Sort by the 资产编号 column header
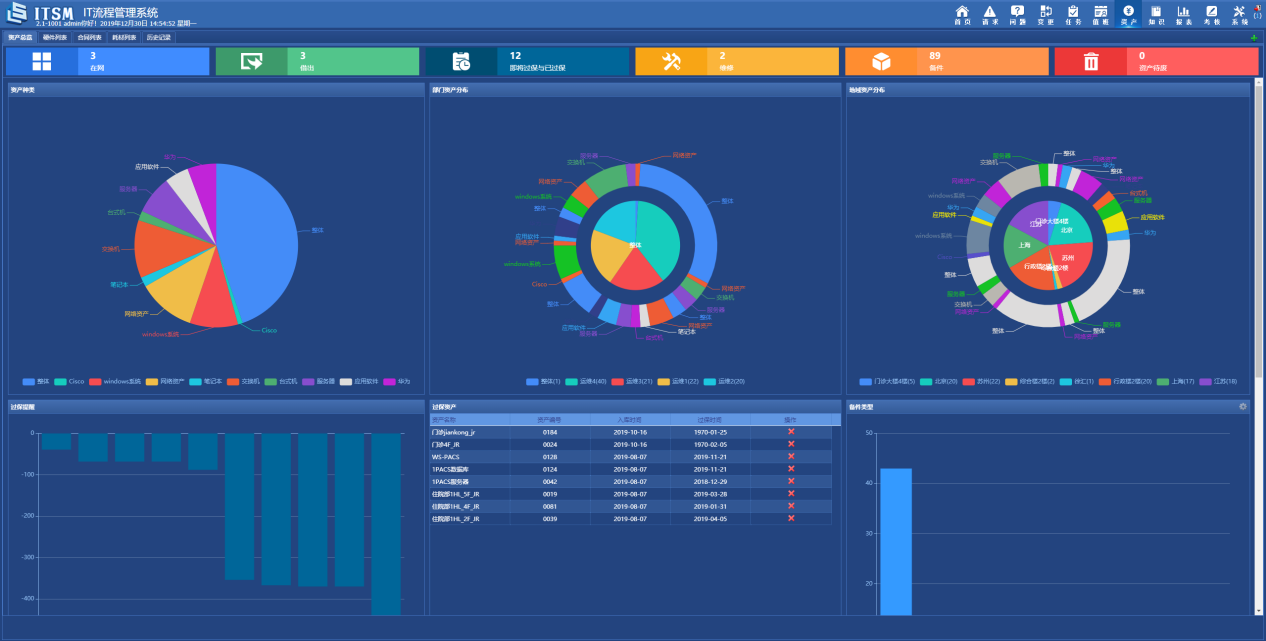Screen dimensions: 1266x641 550,419
